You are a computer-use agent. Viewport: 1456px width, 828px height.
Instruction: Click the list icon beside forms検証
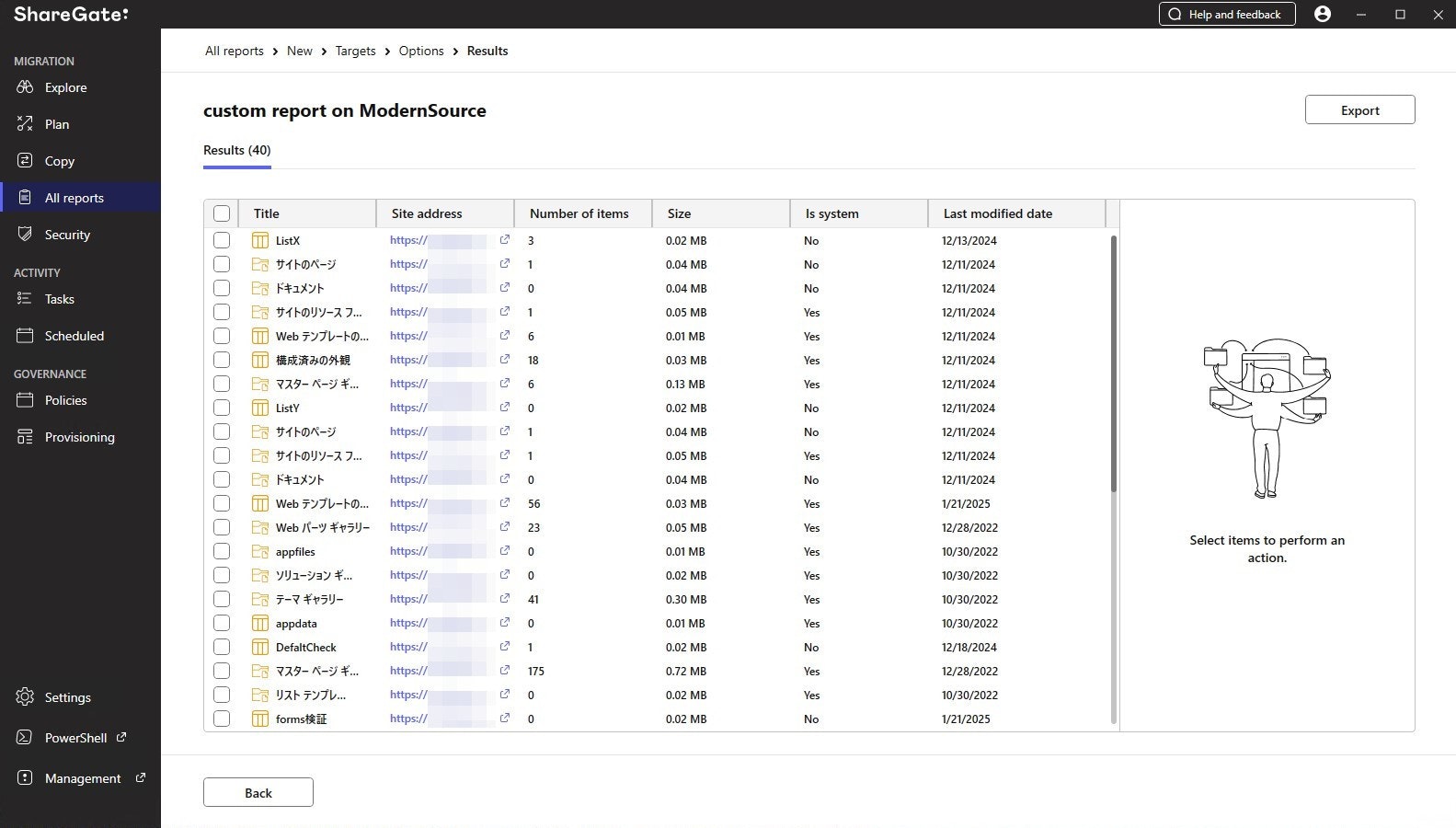260,719
